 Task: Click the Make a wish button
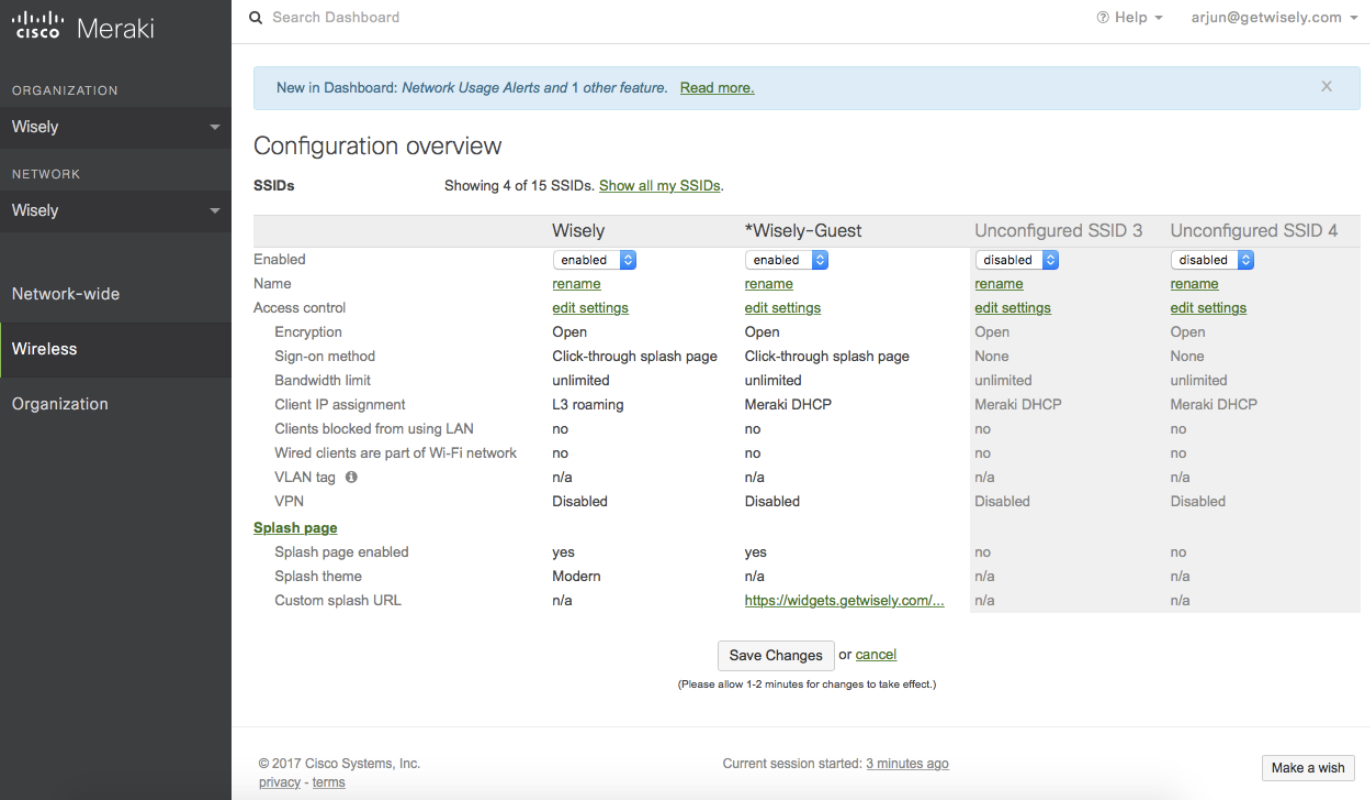[1308, 768]
